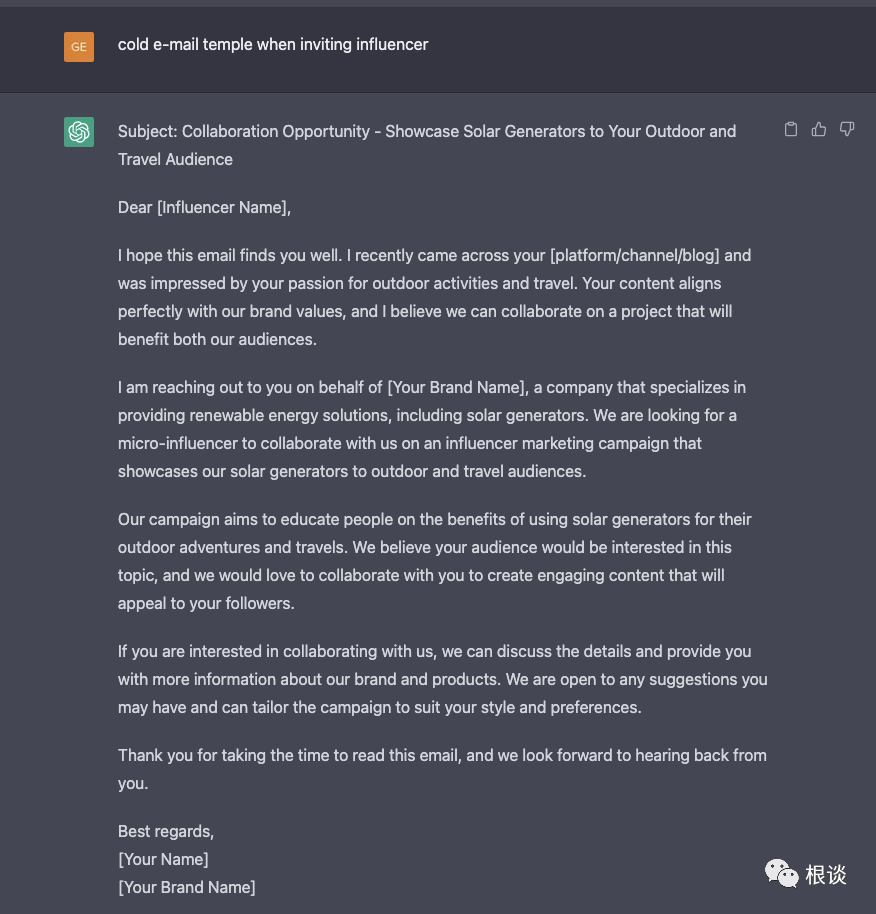The width and height of the screenshot is (876, 914).
Task: Click the "根谈" watermark text
Action: [826, 875]
